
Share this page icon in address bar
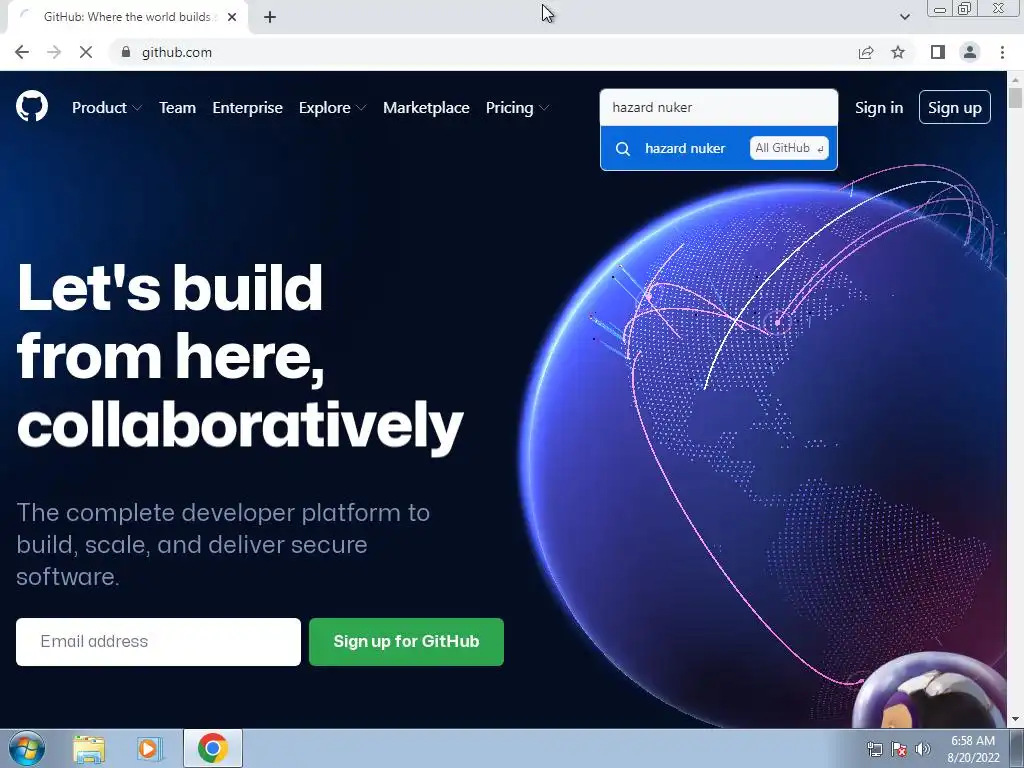(866, 52)
